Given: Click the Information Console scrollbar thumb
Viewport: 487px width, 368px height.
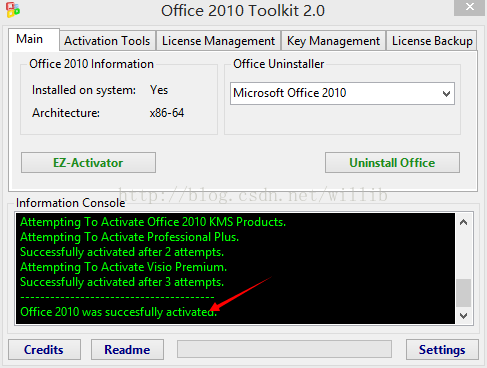Looking at the screenshot, I should [463, 293].
